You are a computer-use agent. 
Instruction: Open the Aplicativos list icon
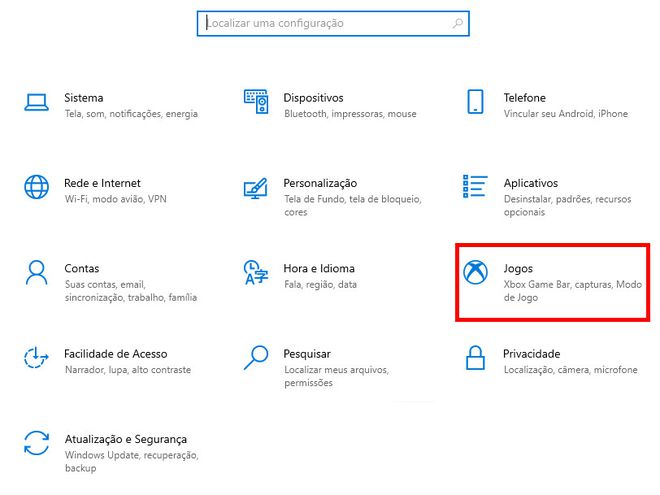tap(476, 186)
